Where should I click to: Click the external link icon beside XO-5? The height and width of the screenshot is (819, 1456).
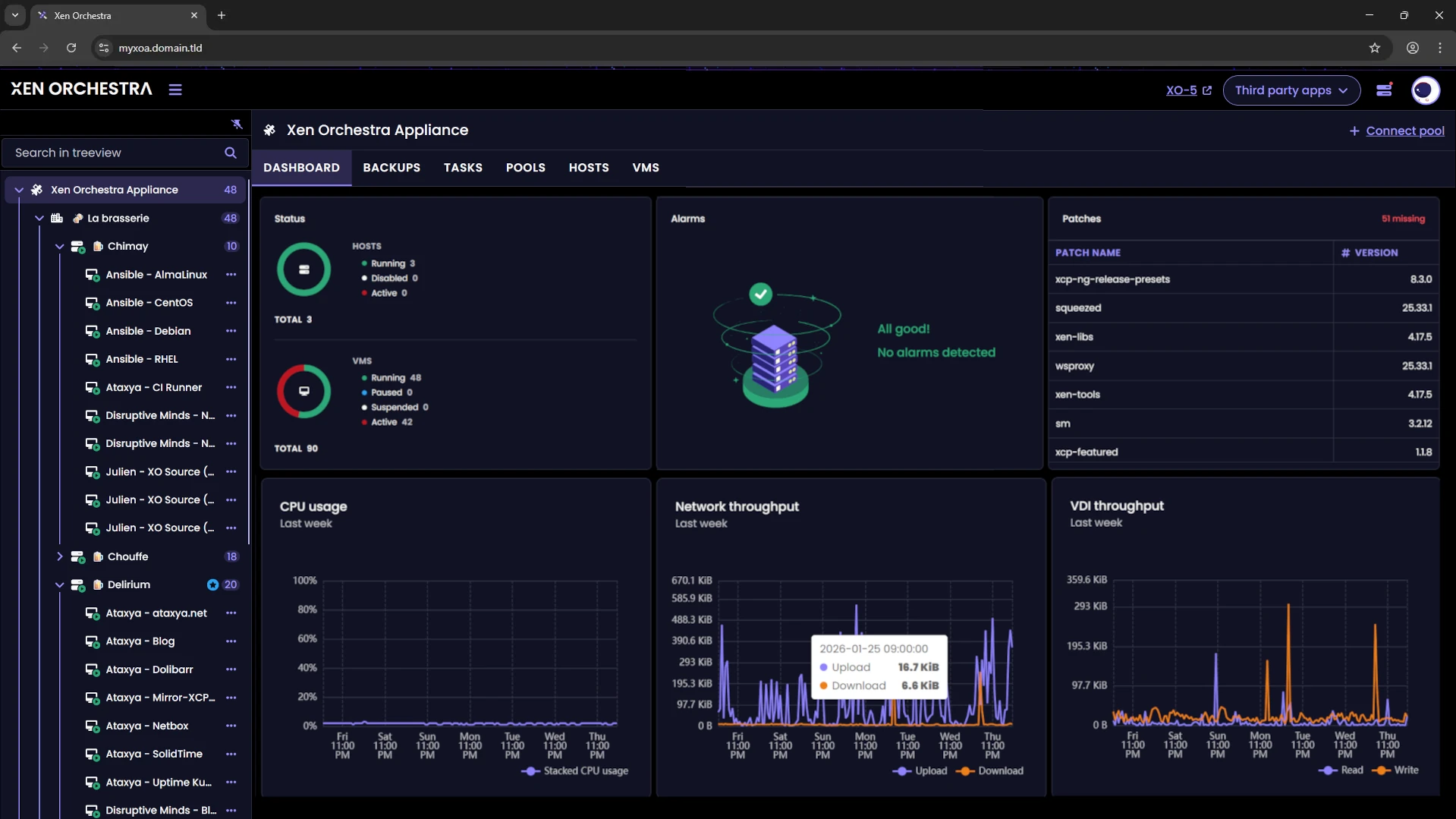1206,90
